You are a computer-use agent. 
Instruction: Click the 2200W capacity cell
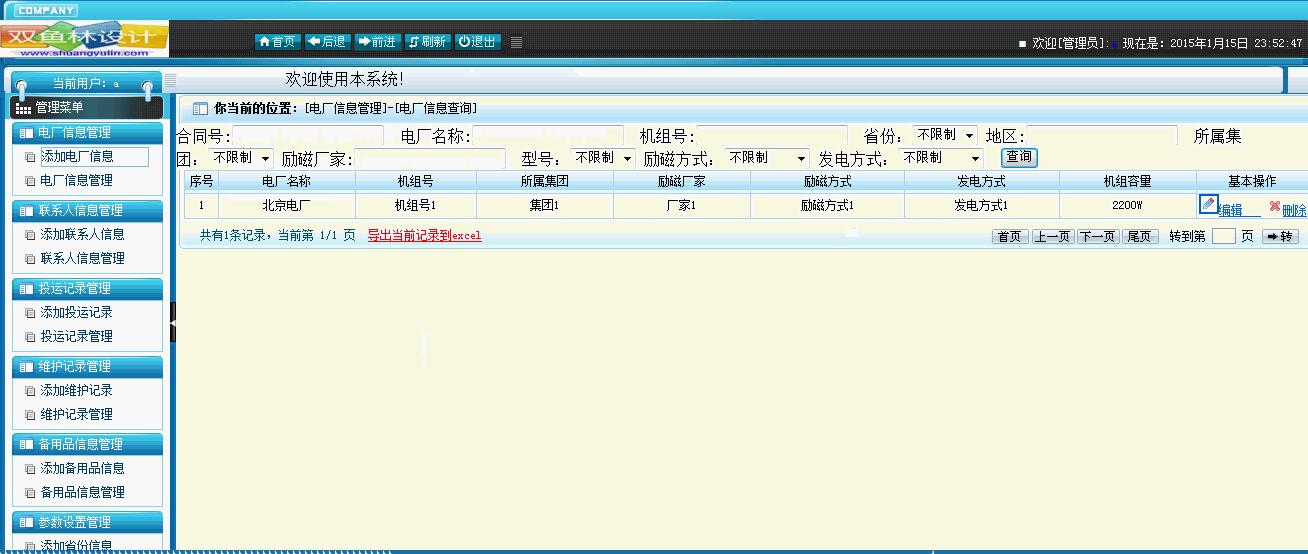[1127, 205]
